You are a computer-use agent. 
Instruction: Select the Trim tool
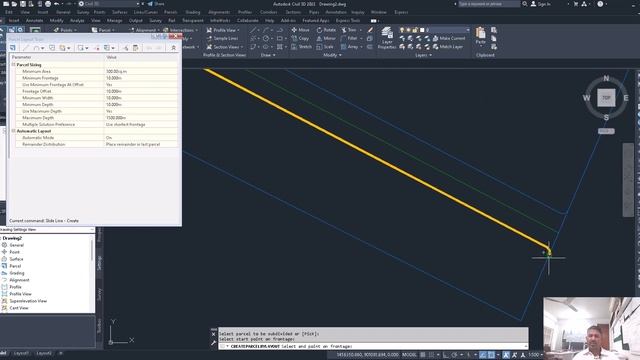pos(349,30)
